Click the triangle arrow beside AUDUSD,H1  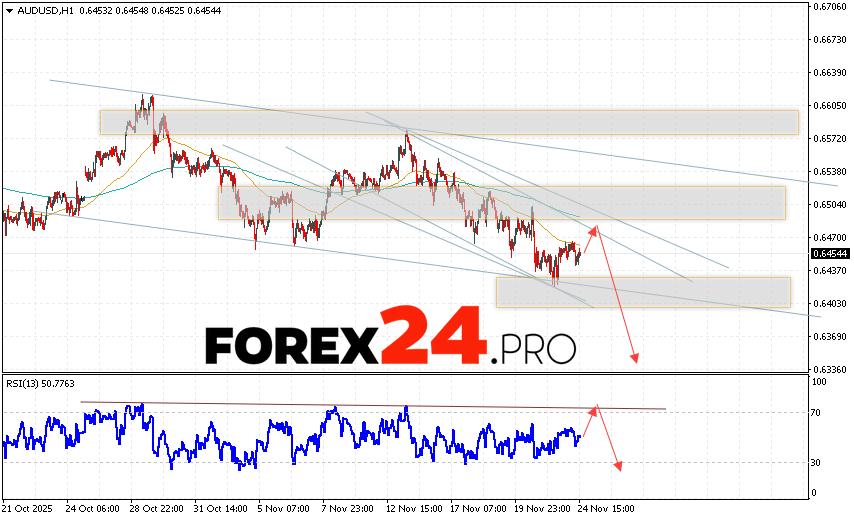(8, 10)
